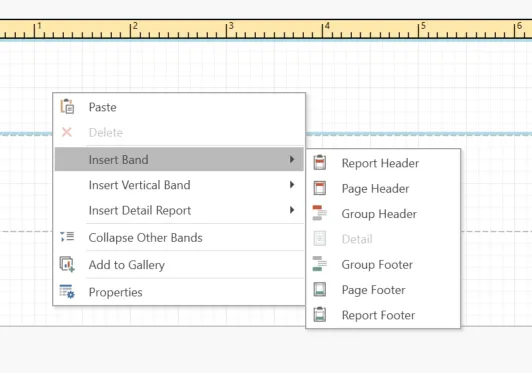The width and height of the screenshot is (532, 373).
Task: Click the Group Footer band icon
Action: (x=320, y=264)
